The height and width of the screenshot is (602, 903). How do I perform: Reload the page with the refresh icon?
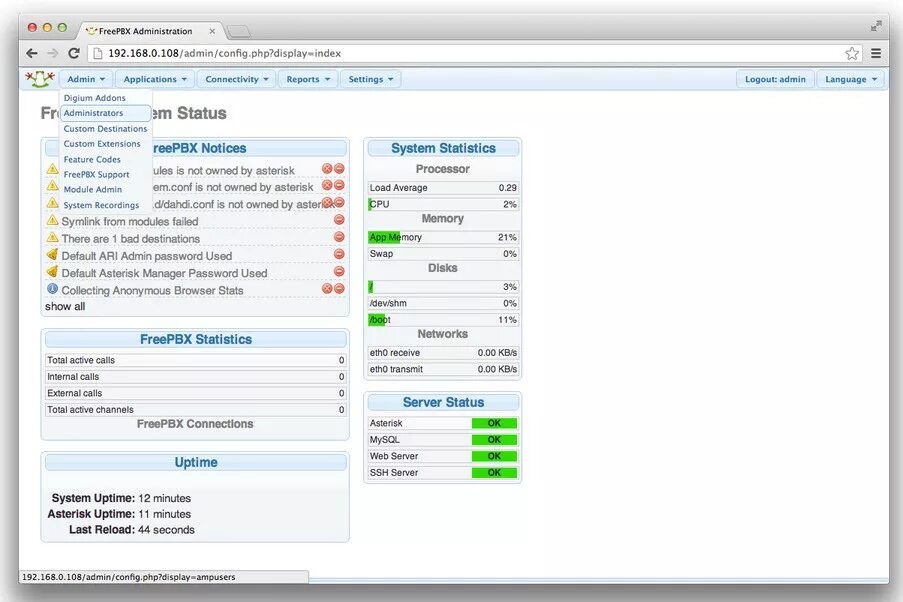point(74,53)
